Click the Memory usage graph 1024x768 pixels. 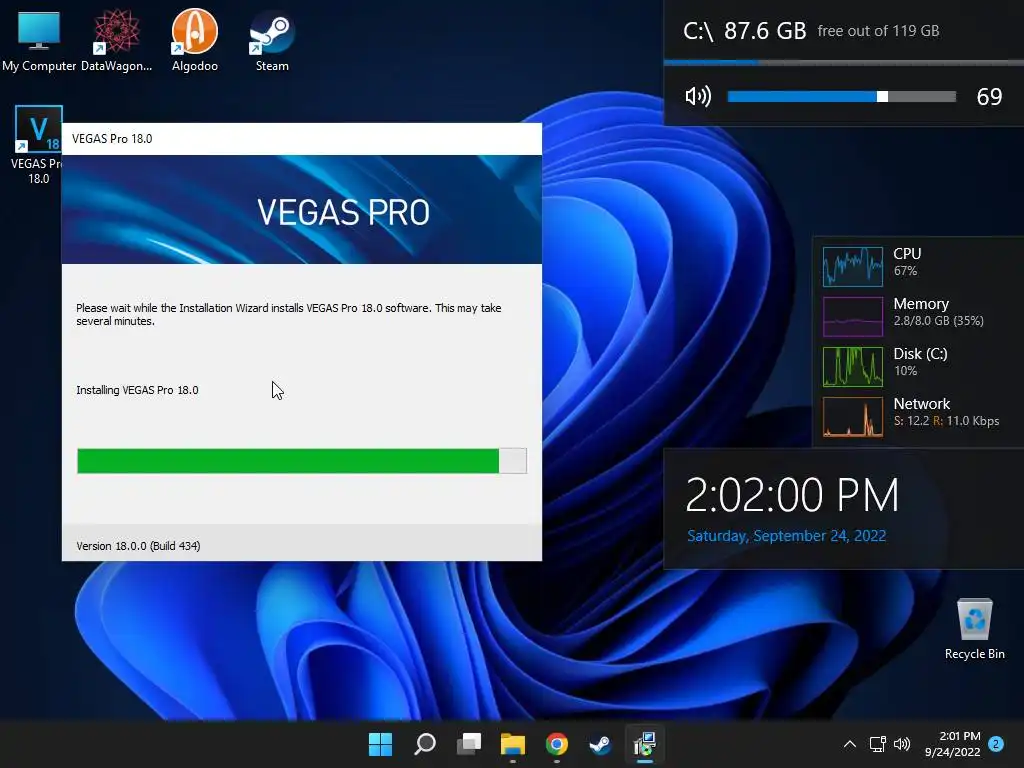852,317
